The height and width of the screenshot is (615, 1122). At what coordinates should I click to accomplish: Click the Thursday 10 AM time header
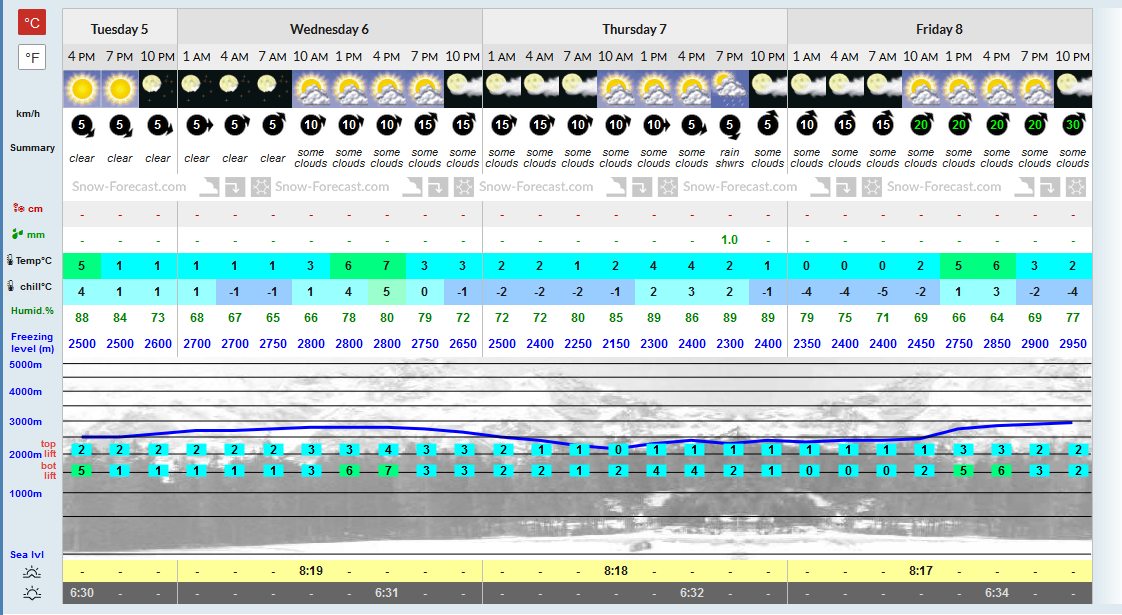615,57
